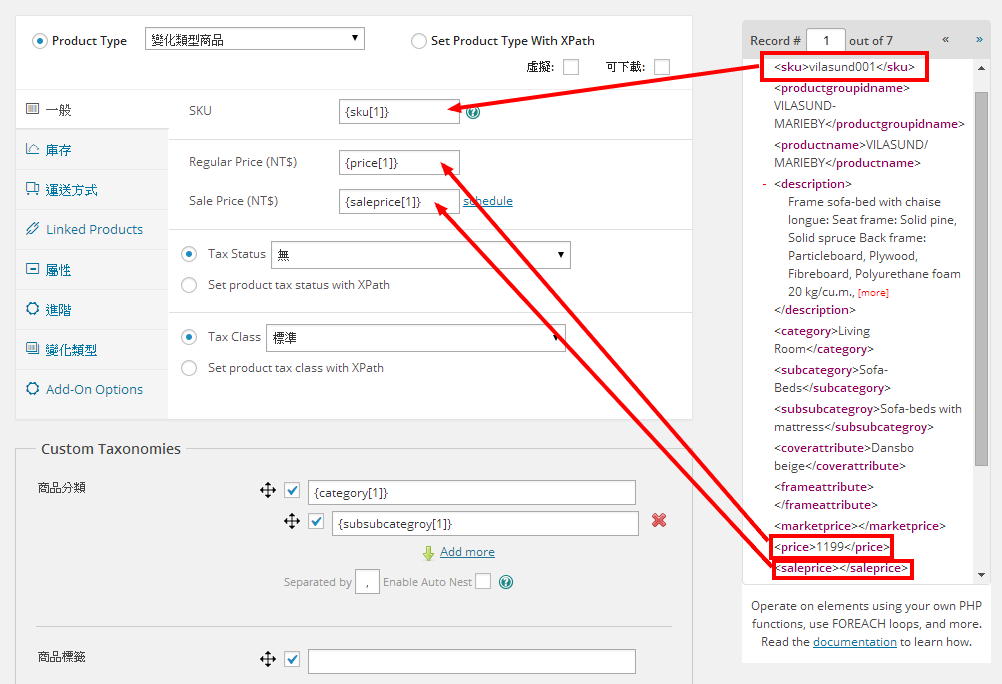Select Set Product Type With XPath option
The image size is (1002, 684).
(x=419, y=41)
